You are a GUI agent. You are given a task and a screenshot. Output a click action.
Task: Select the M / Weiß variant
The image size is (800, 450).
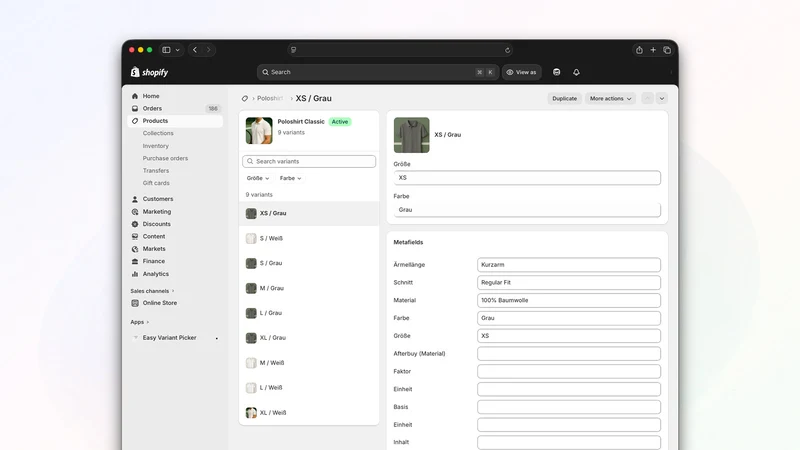pos(309,363)
